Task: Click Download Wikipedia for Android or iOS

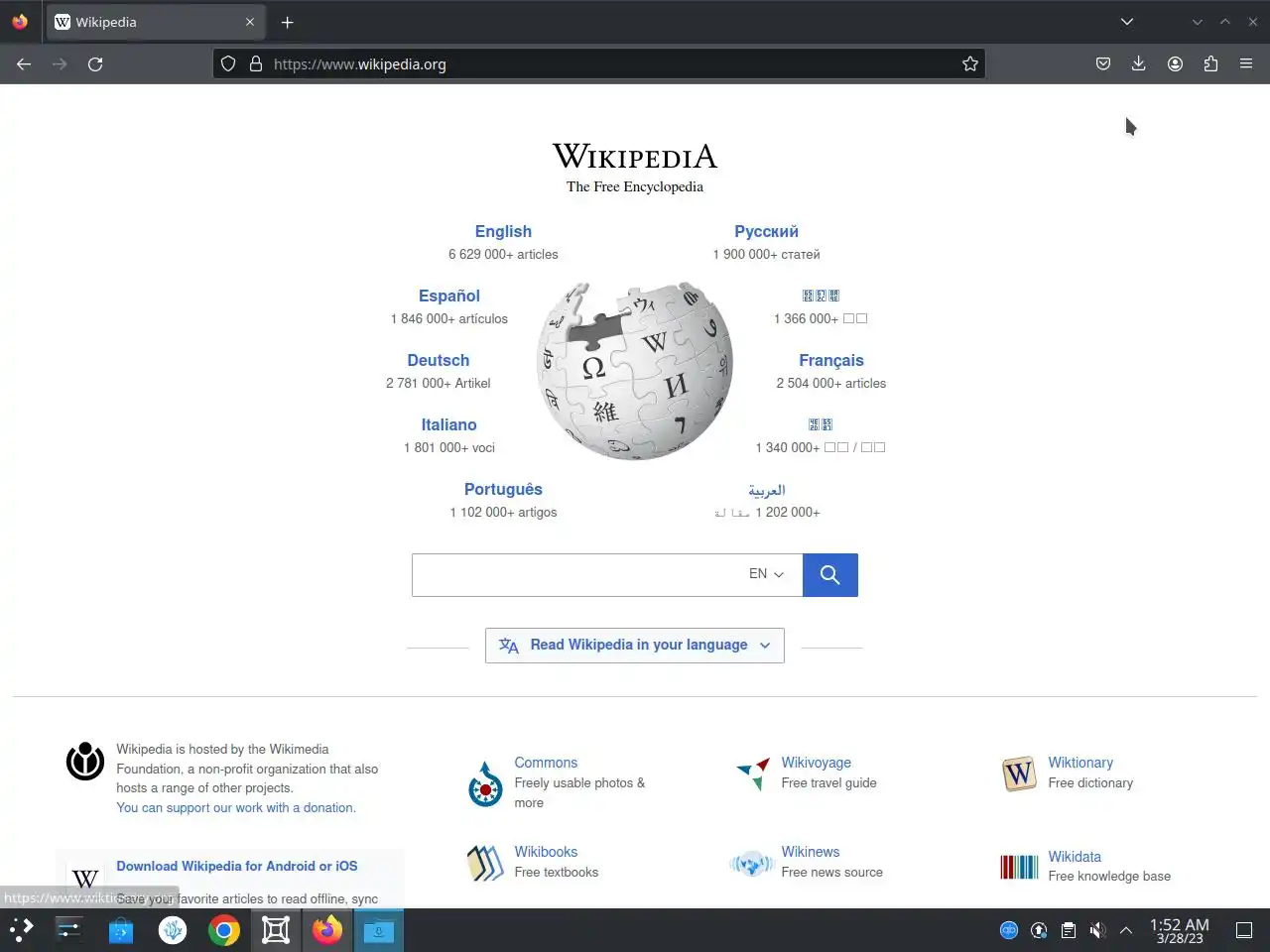Action: [x=237, y=866]
